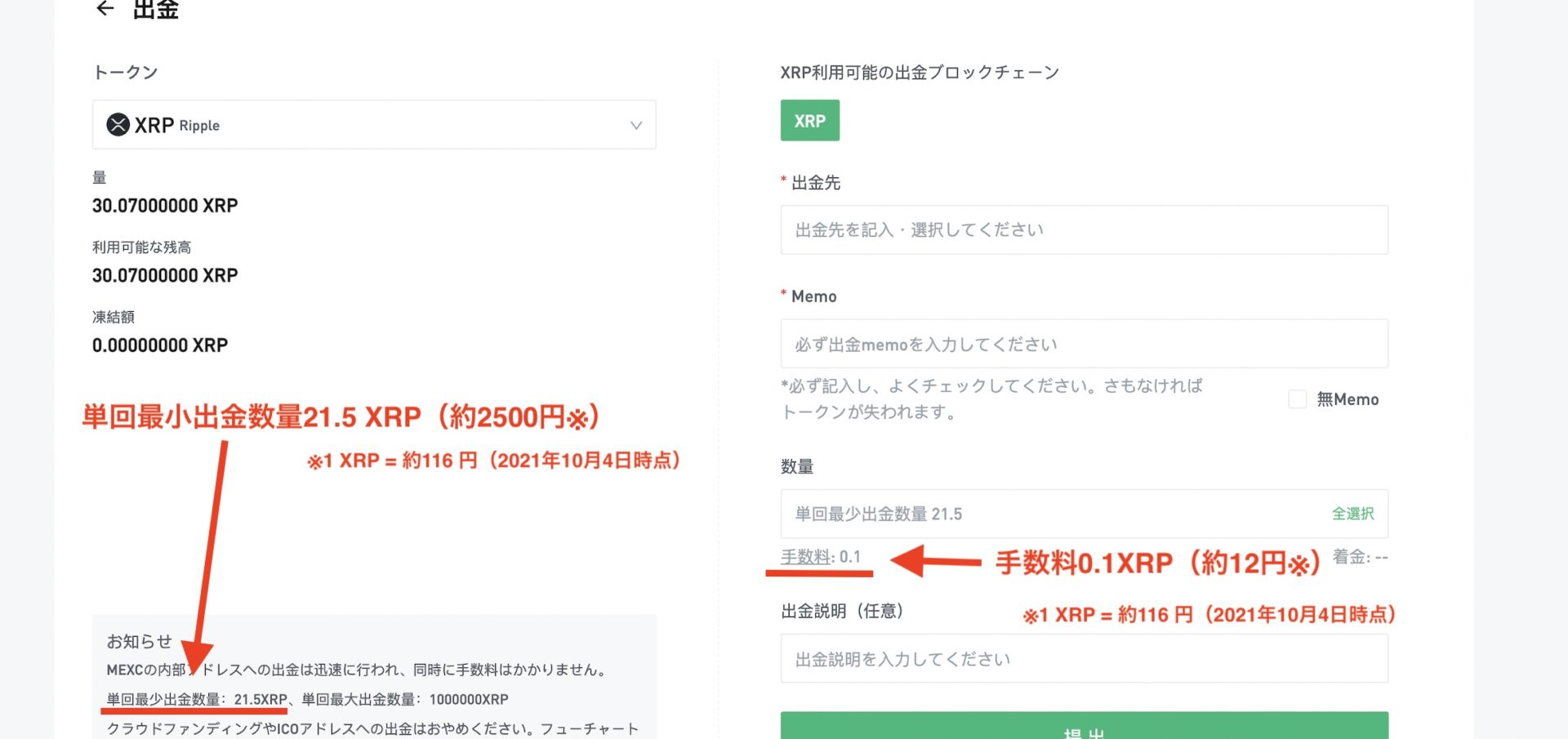Viewport: 1568px width, 739px height.
Task: Focus the 出金先 address input field
Action: [1084, 230]
